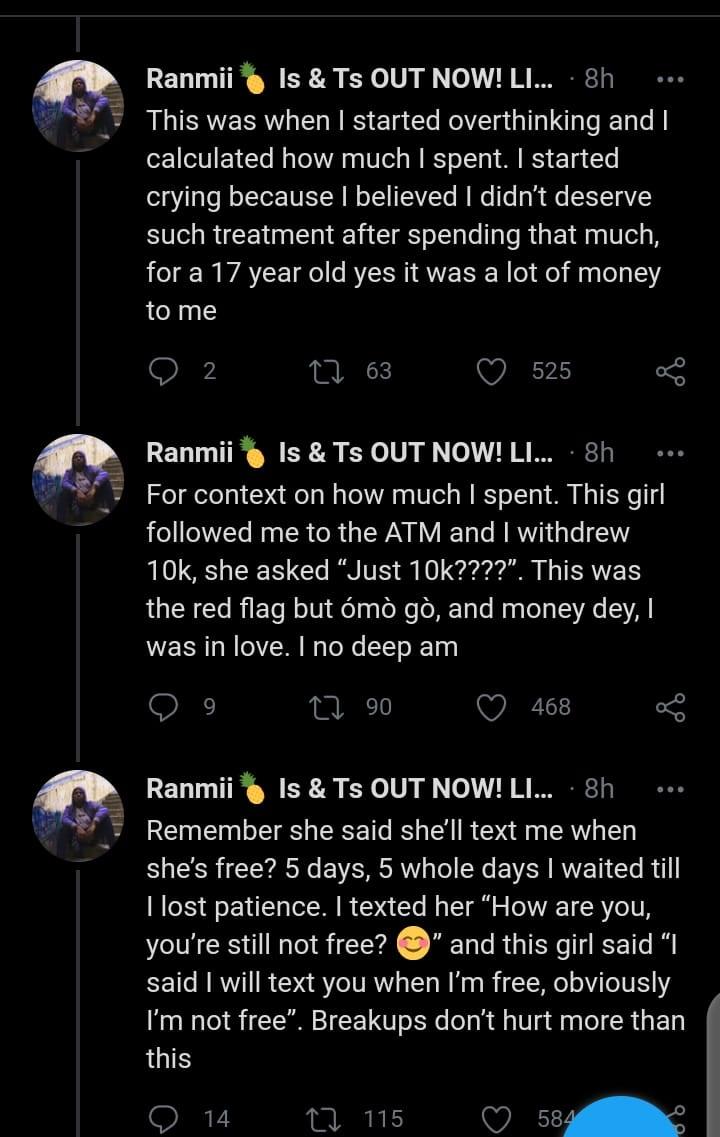Screen dimensions: 720x1137
Task: Reply to the 5 days waiting tweet
Action: point(164,1118)
